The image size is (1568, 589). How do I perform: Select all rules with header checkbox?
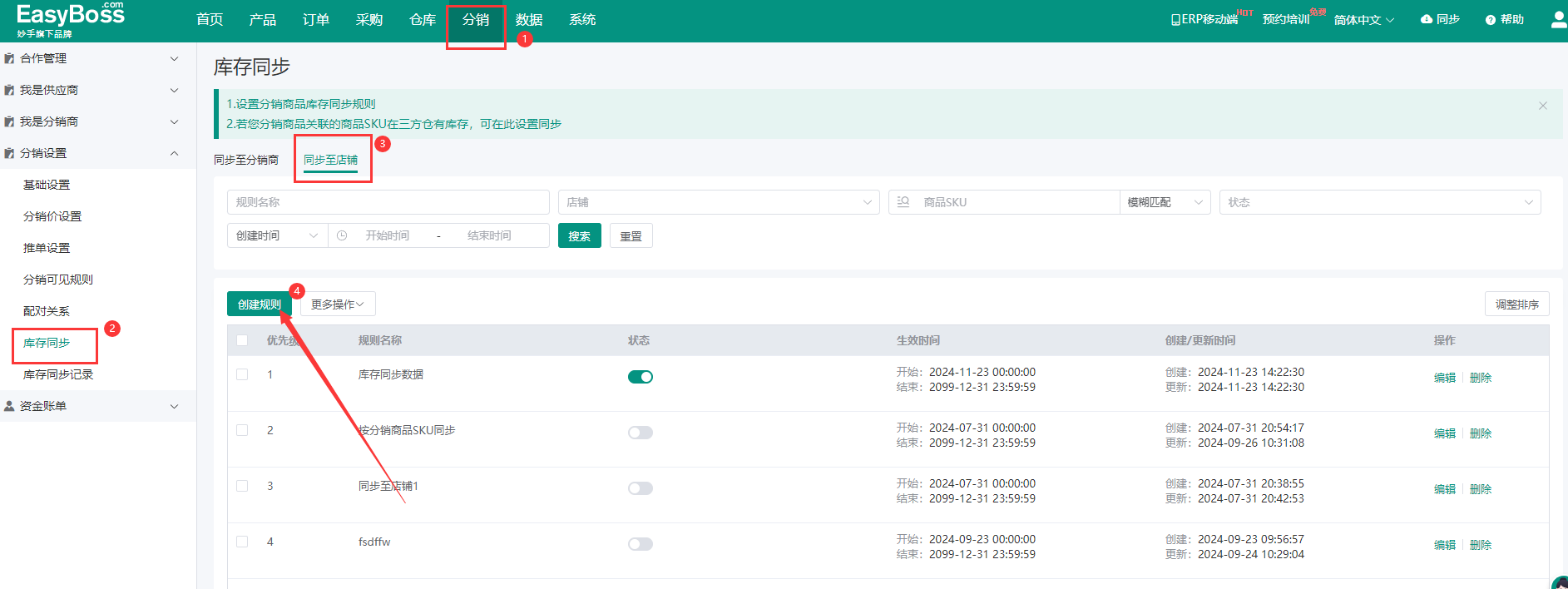tap(242, 340)
